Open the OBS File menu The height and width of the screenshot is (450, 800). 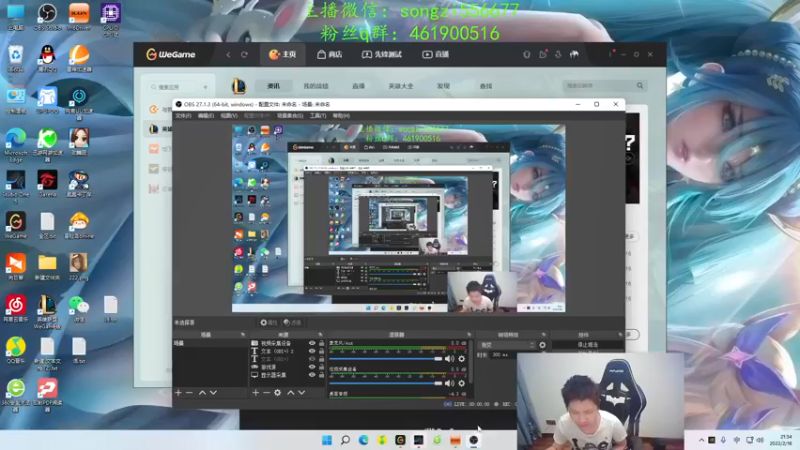[x=183, y=116]
